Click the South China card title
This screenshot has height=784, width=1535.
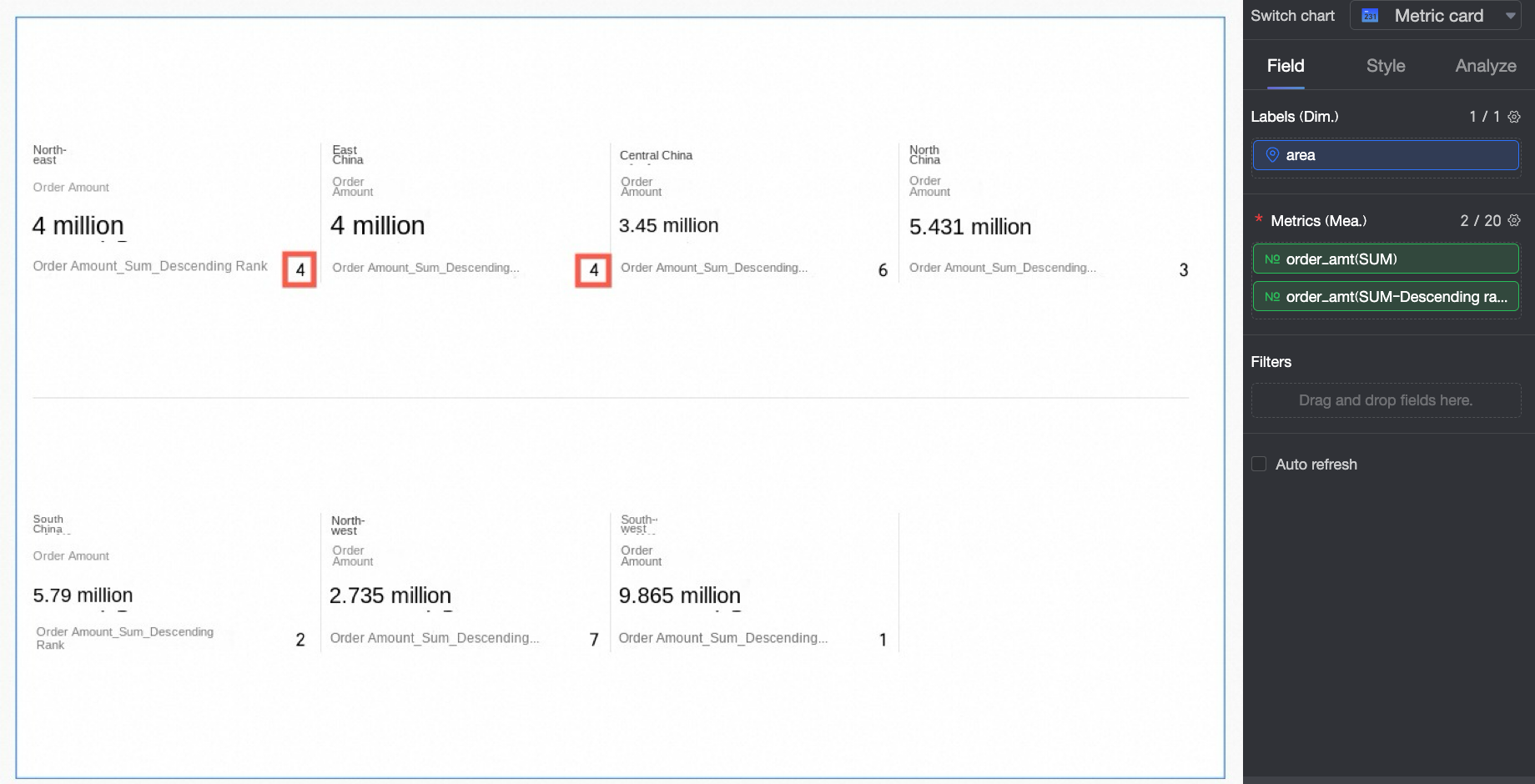[x=48, y=524]
